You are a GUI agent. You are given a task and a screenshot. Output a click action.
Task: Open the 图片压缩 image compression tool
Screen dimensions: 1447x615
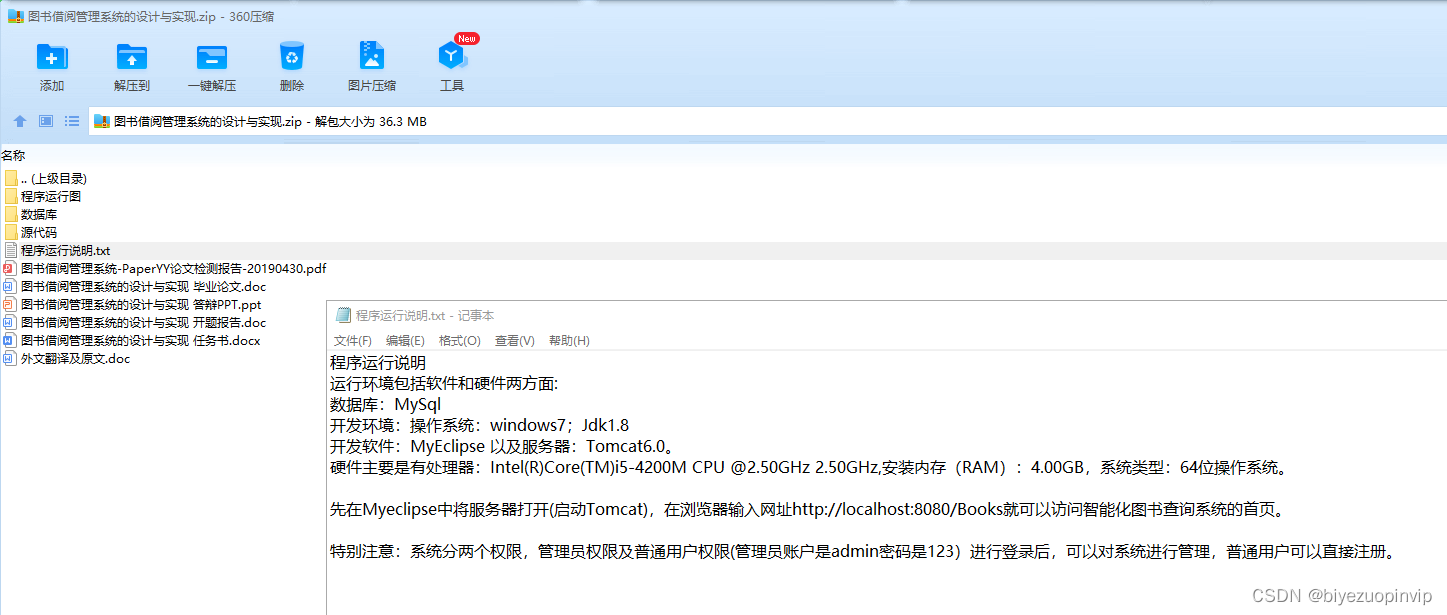372,56
